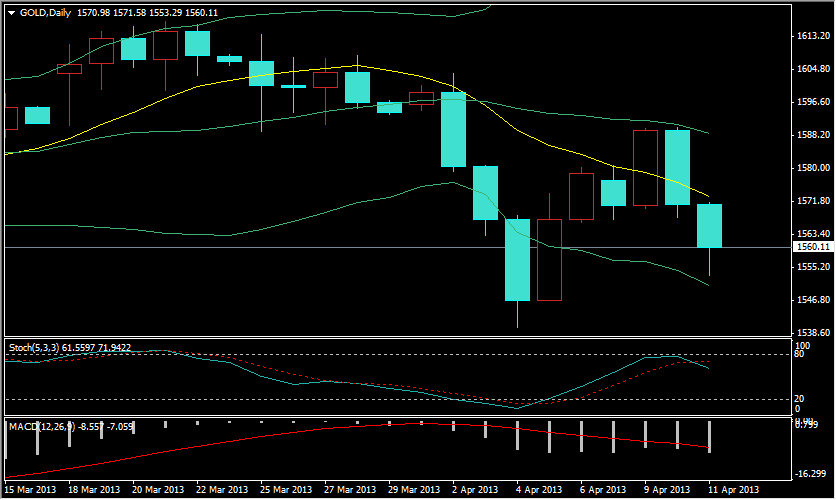The height and width of the screenshot is (500, 836).
Task: Click the Stoch(5,3,3) indicator label
Action: click(x=33, y=347)
